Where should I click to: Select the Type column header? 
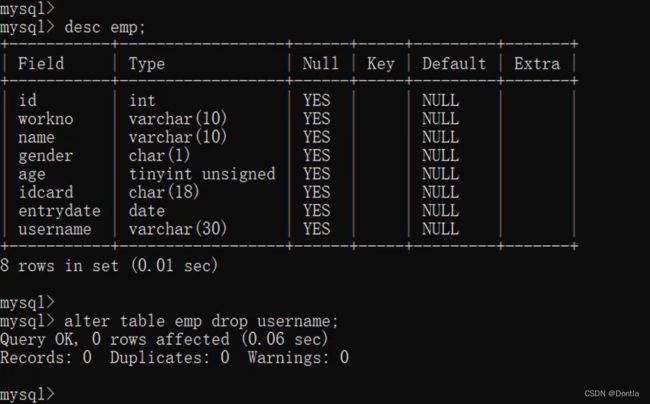point(147,64)
